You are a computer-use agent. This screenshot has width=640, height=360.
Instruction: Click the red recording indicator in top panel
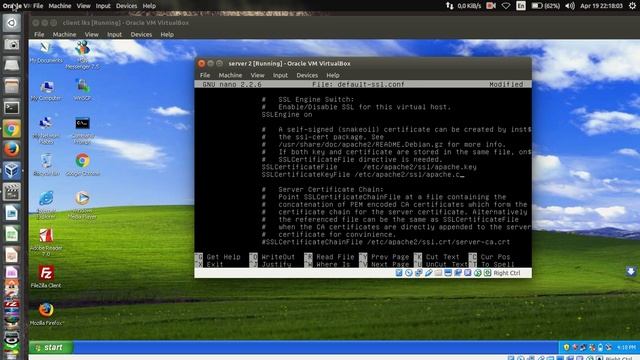[x=491, y=6]
